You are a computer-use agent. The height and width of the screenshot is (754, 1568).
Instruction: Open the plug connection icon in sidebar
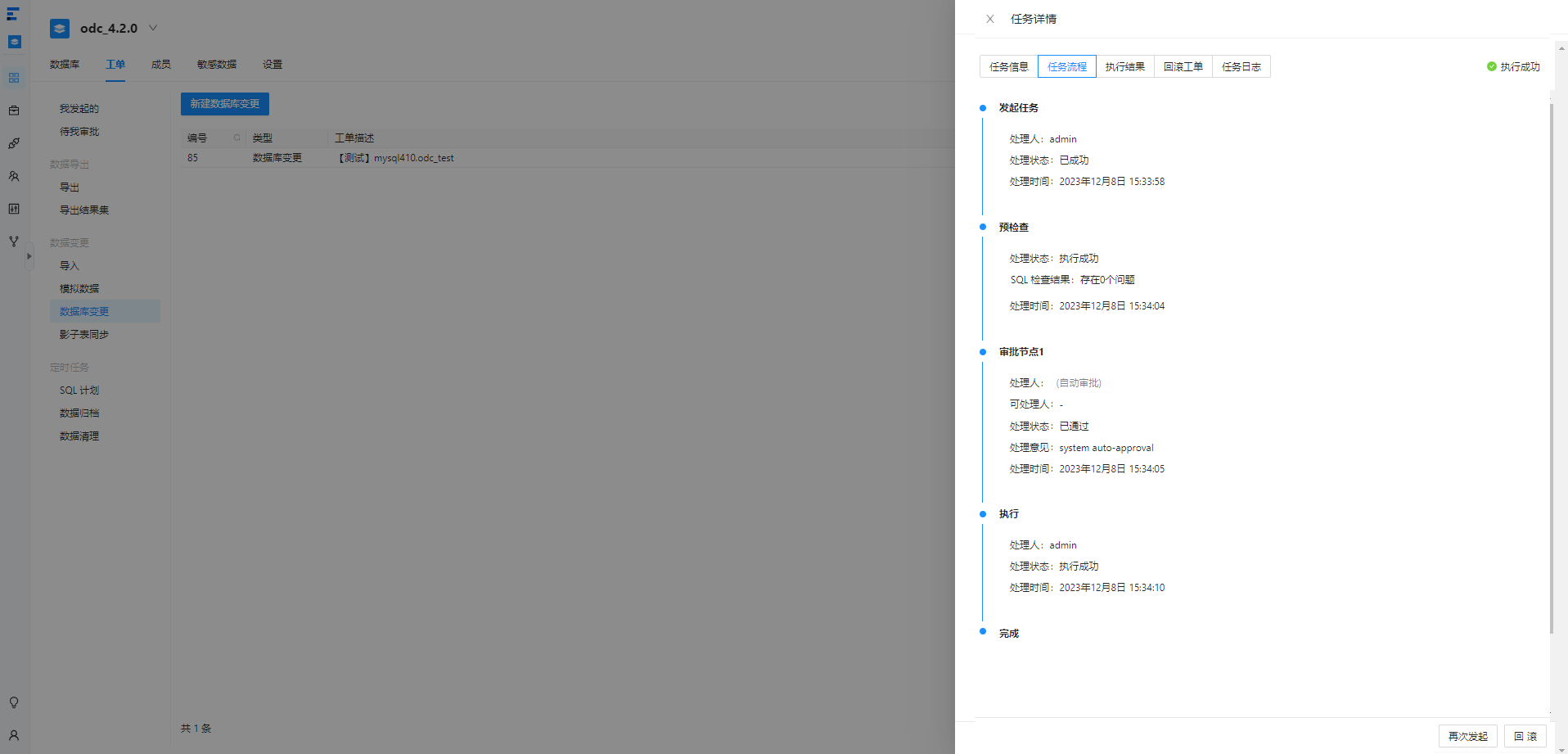tap(14, 143)
